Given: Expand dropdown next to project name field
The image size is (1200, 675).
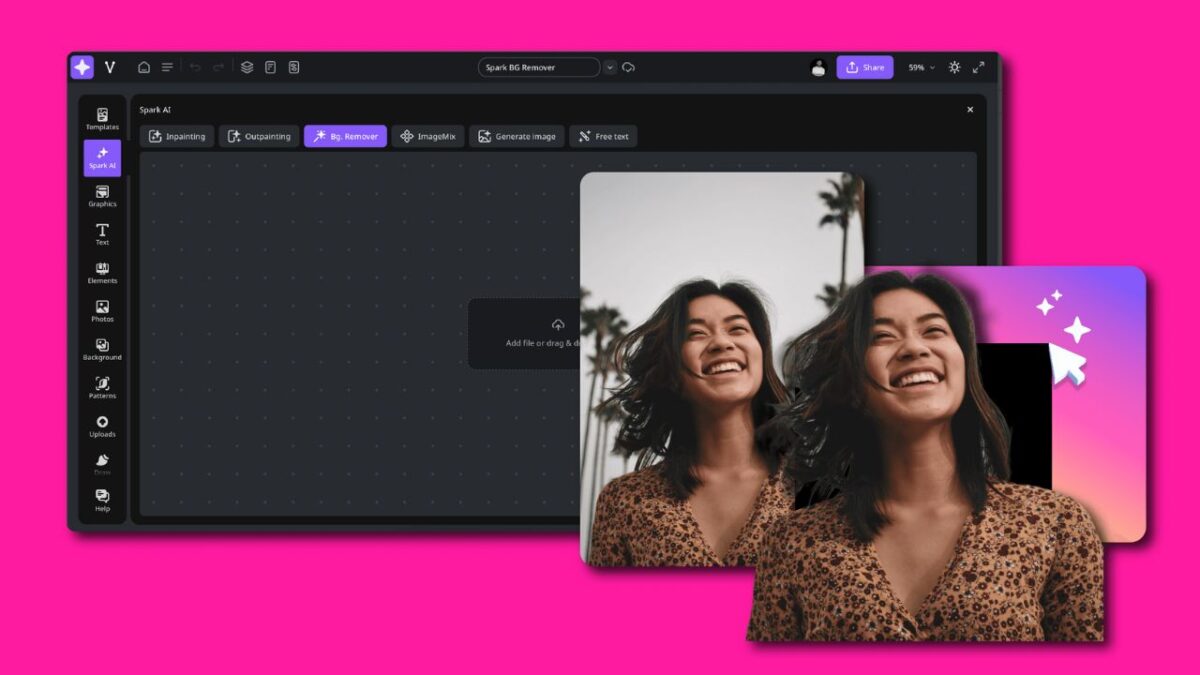Looking at the screenshot, I should 610,67.
